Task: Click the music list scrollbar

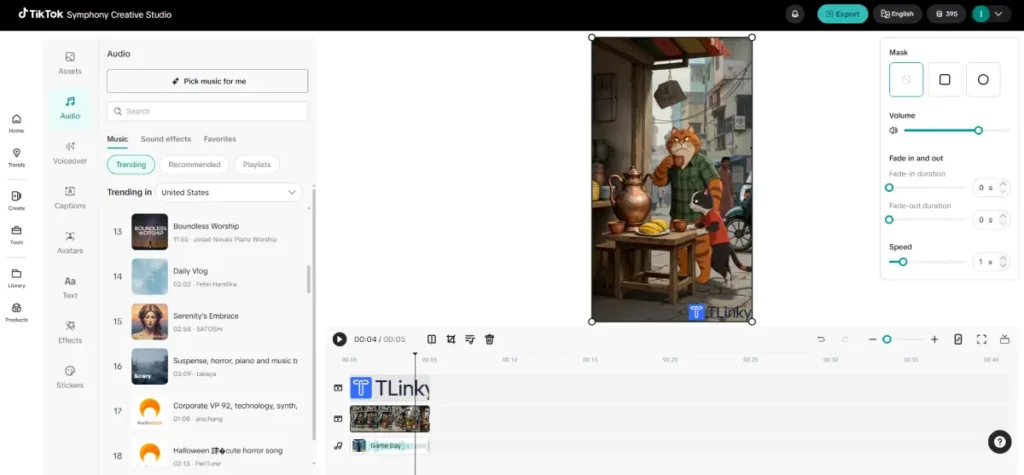Action: [309, 279]
